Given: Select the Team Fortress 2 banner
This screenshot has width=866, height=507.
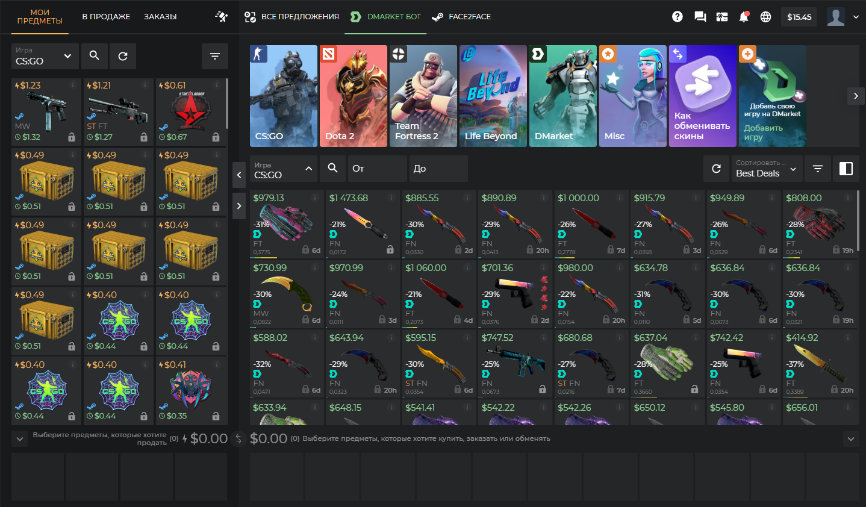Looking at the screenshot, I should 423,96.
